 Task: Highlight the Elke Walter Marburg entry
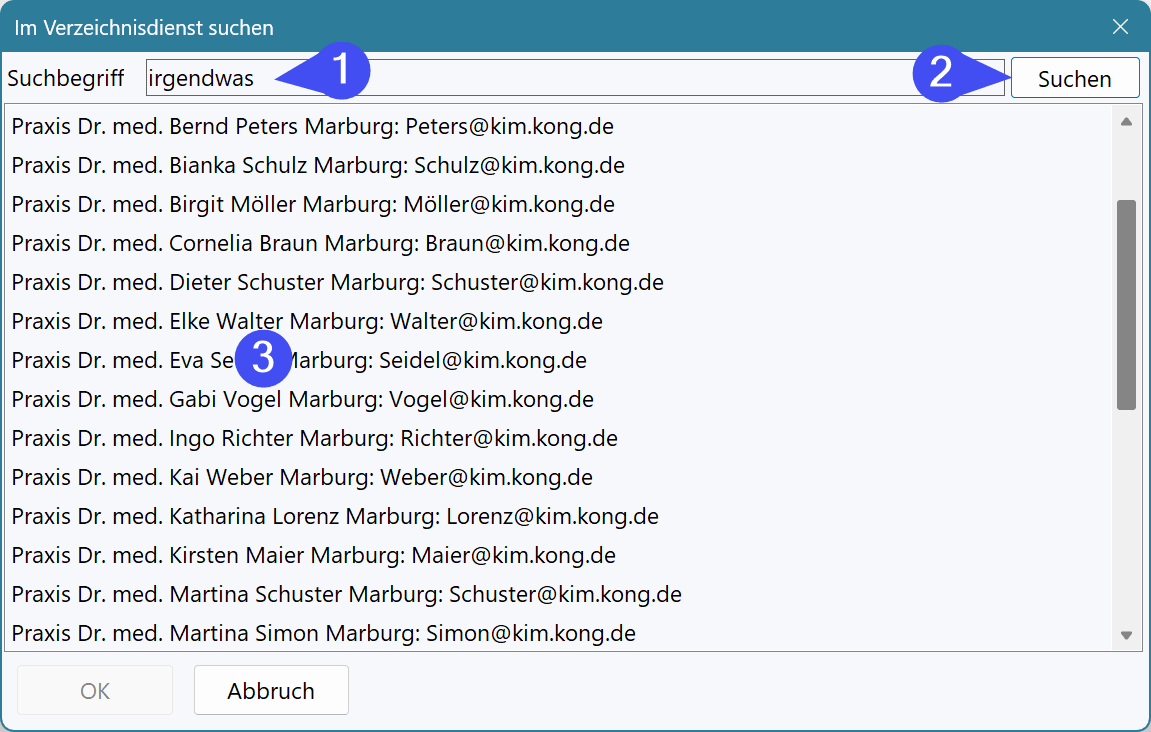(x=307, y=322)
